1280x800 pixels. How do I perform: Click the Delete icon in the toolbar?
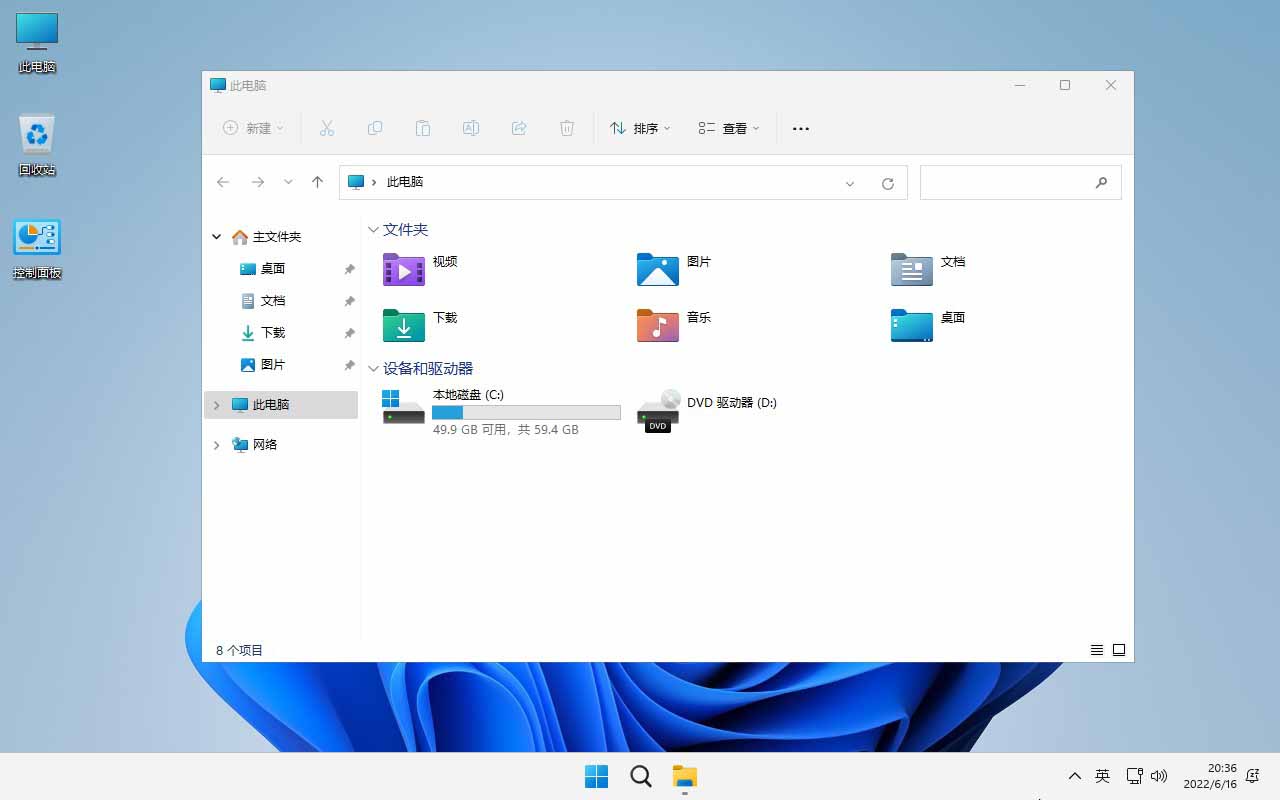(567, 128)
